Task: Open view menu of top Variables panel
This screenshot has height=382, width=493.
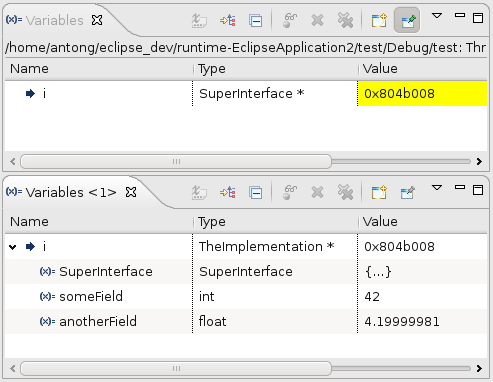Action: click(437, 15)
